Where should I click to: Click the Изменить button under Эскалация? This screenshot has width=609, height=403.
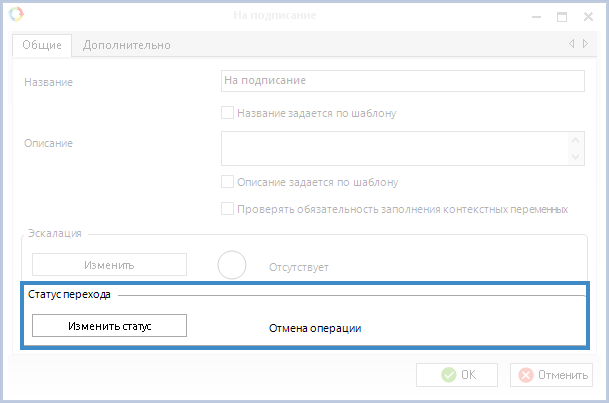109,265
